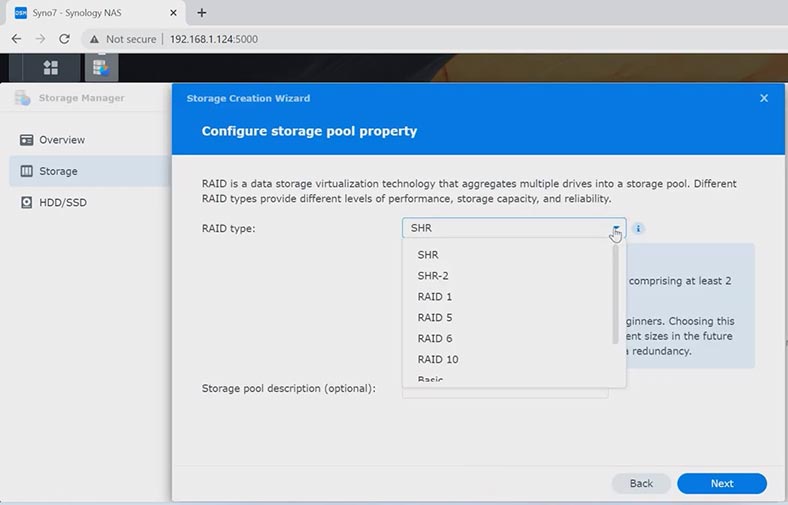
Task: Pick RAID 1 from the list
Action: pos(508,296)
